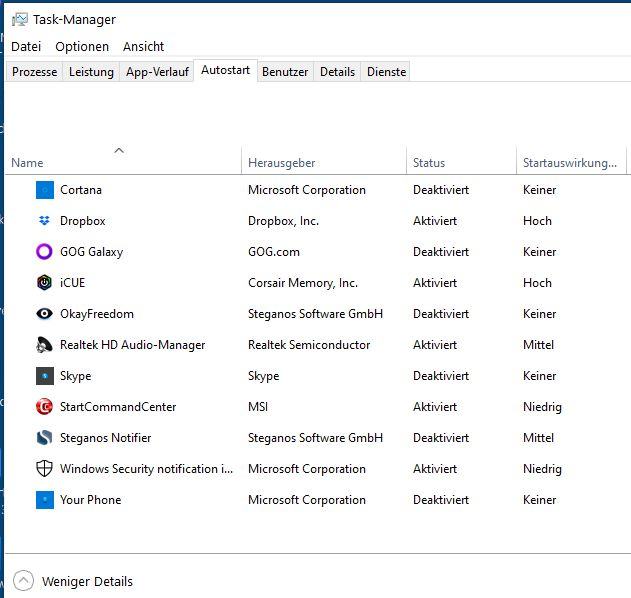Sort by the Startauswirkung column header
631x598 pixels.
tap(571, 160)
